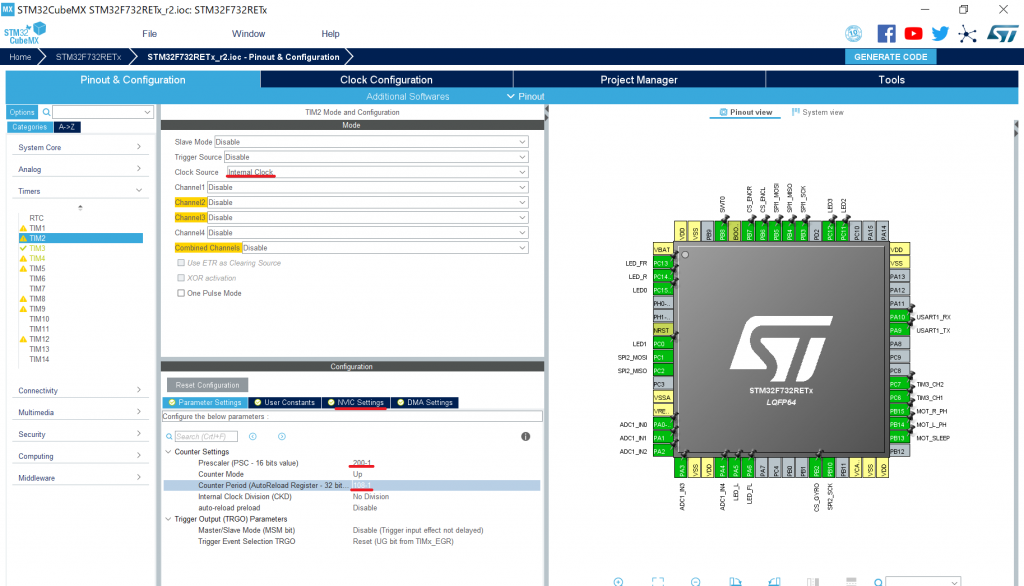The height and width of the screenshot is (586, 1024).
Task: Toggle the XOR activation checkbox
Action: (181, 278)
